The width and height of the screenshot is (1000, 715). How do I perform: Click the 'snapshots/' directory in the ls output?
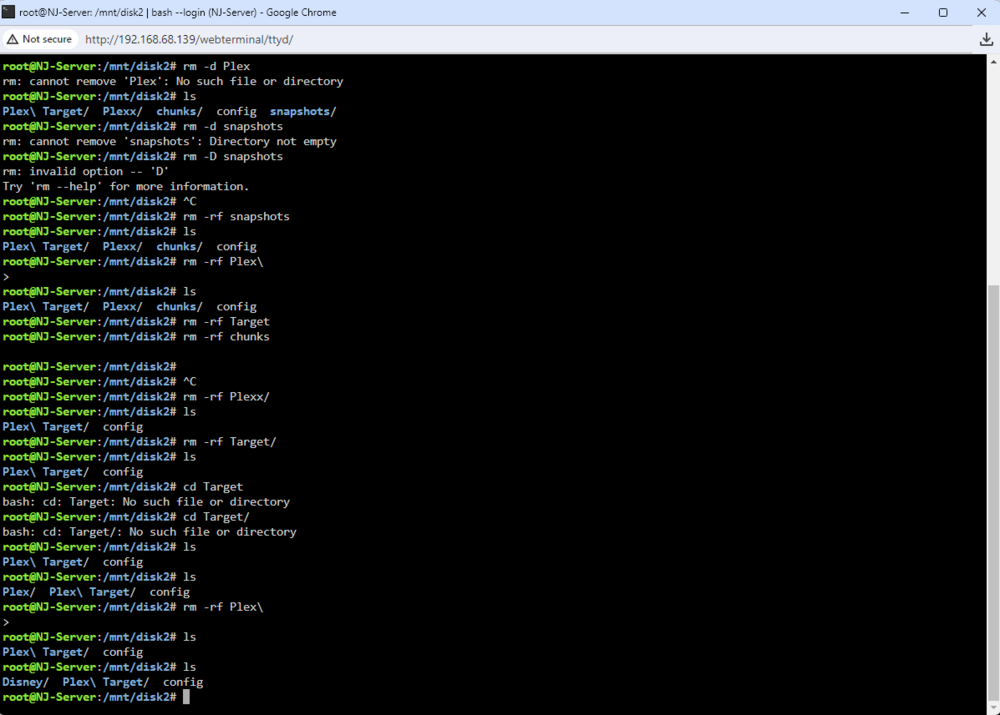pyautogui.click(x=303, y=112)
